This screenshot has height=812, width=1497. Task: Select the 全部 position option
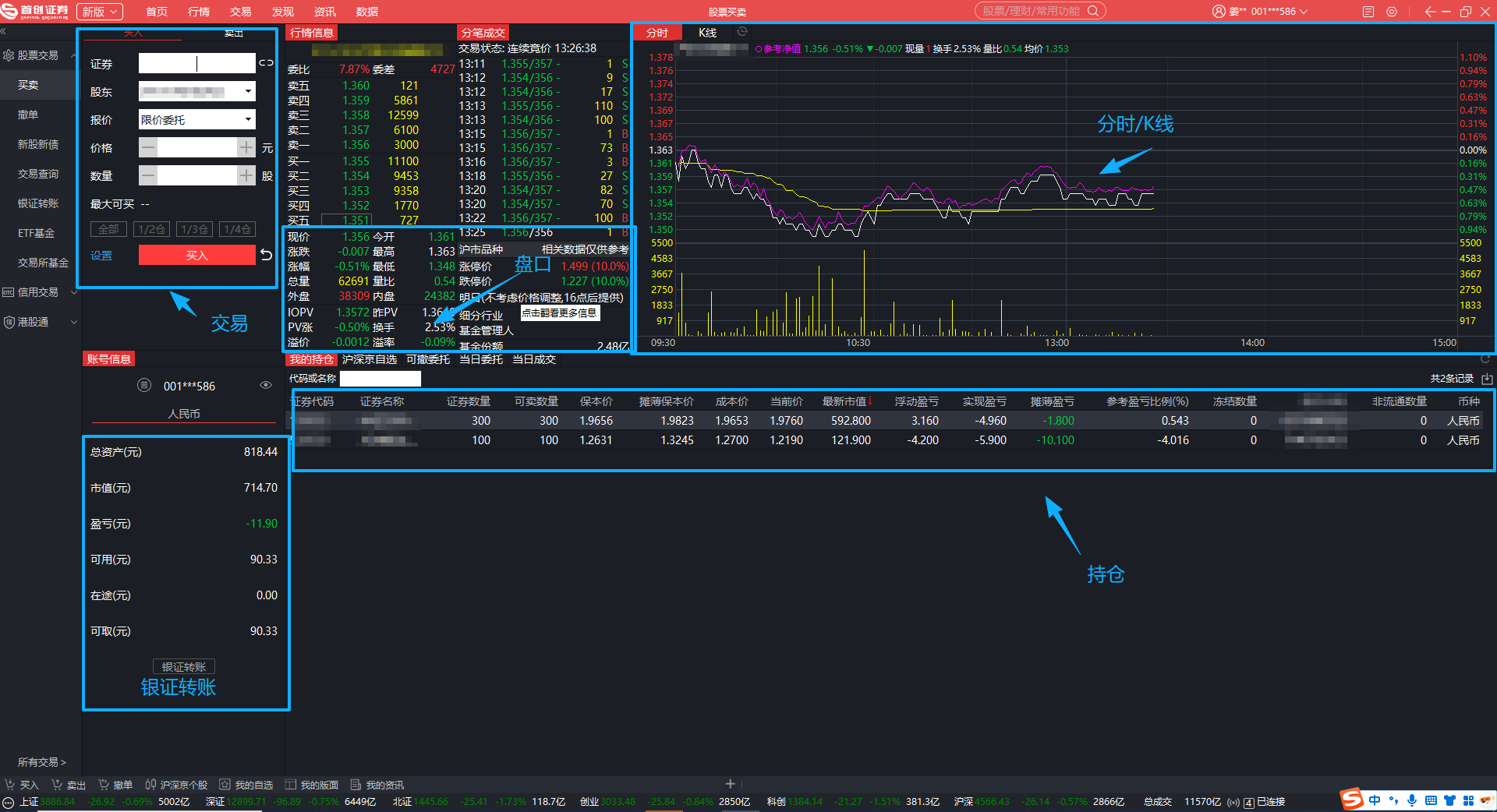tap(108, 229)
